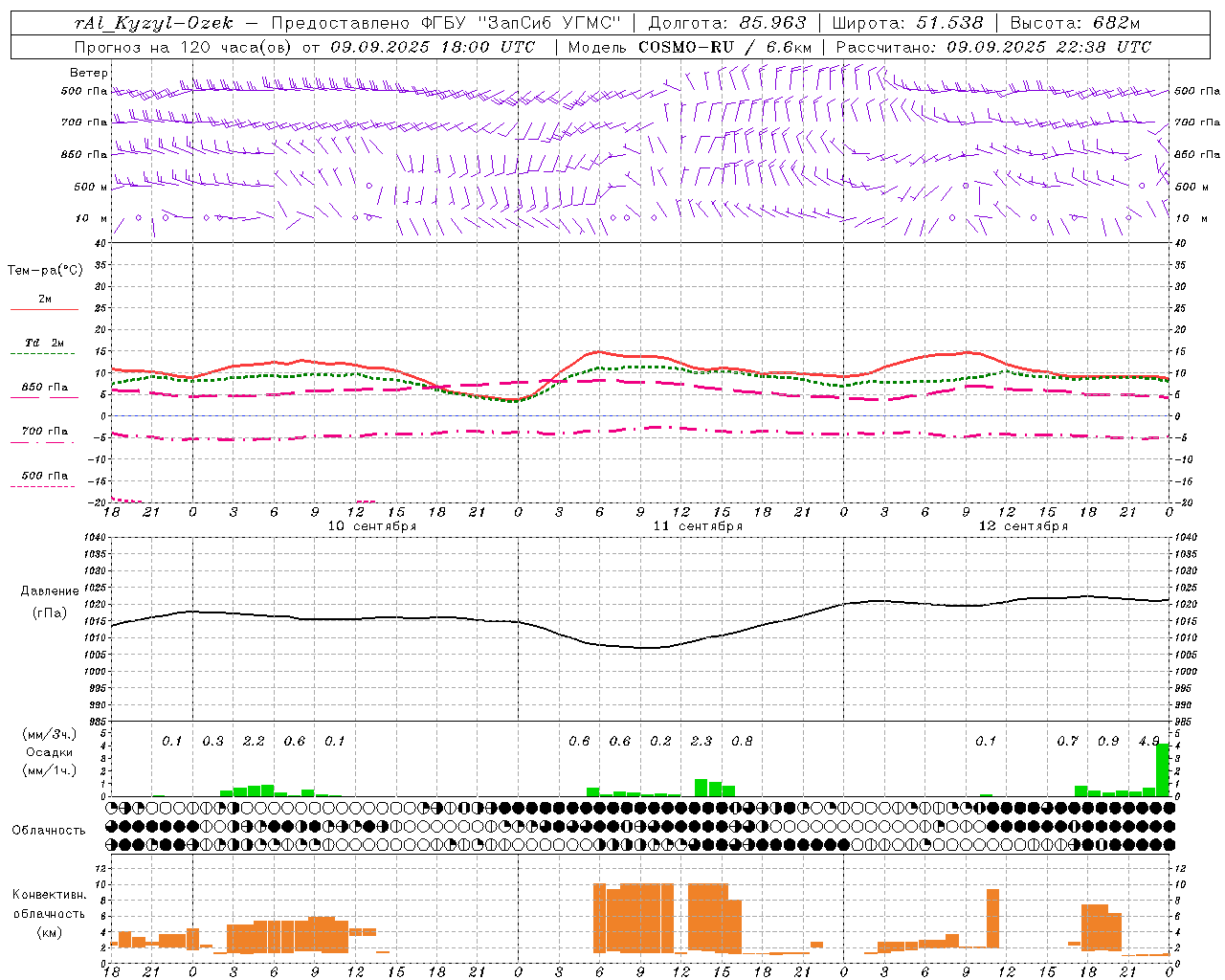Click the 850 гПа temperature legend entry
Screen dimensions: 1225x980
(x=44, y=388)
